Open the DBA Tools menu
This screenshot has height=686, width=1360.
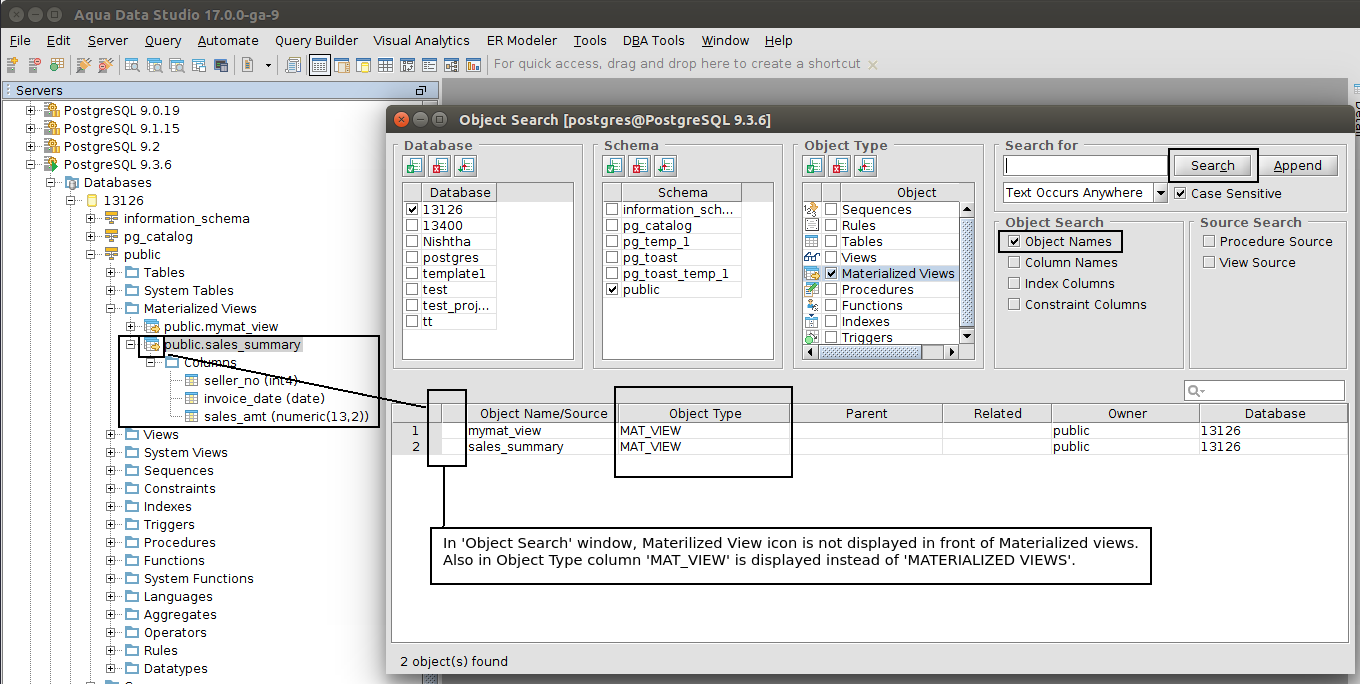[x=654, y=41]
